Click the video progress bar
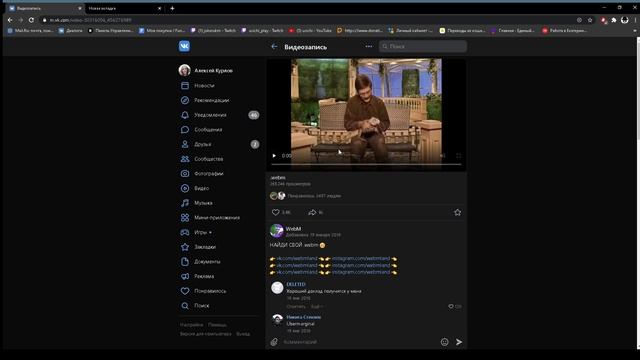This screenshot has height=360, width=640. click(x=366, y=164)
